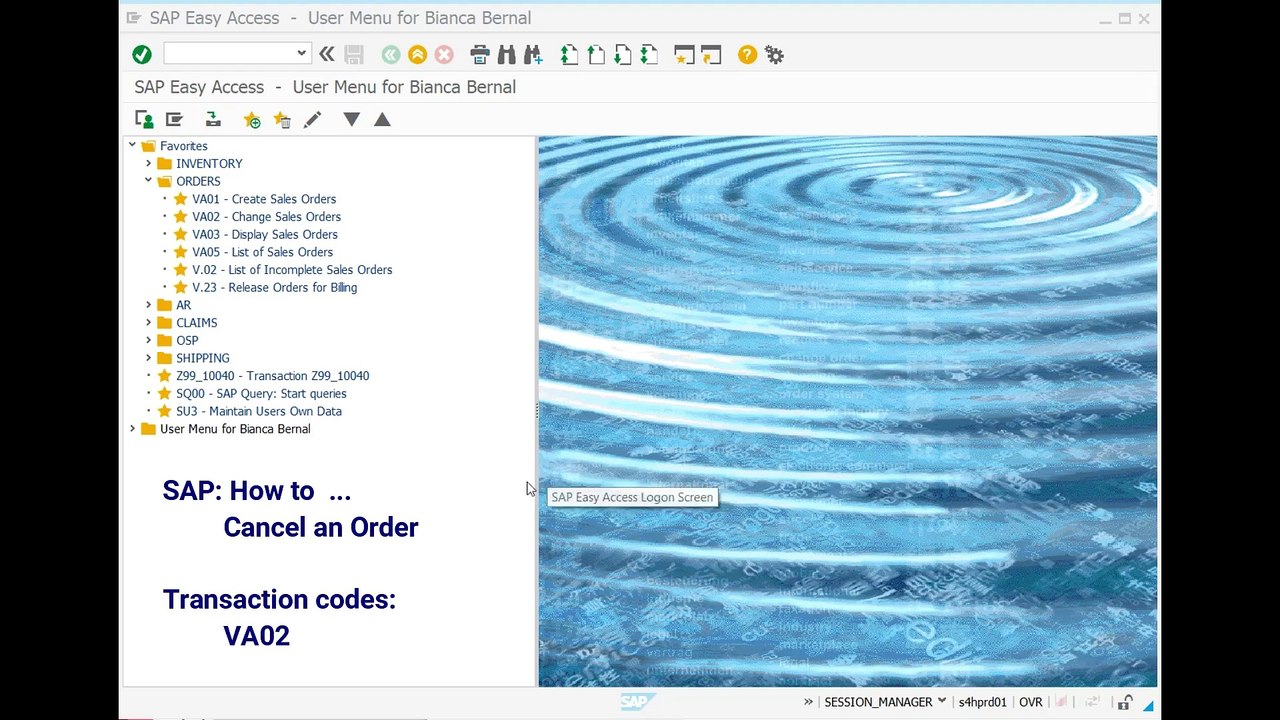
Task: Expand the CLAIMS folder
Action: [x=148, y=323]
